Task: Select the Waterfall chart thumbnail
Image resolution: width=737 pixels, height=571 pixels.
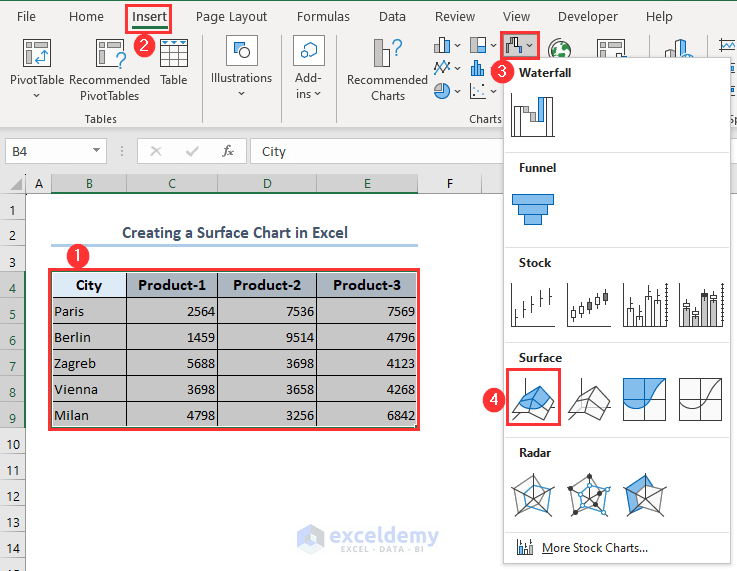Action: [533, 116]
